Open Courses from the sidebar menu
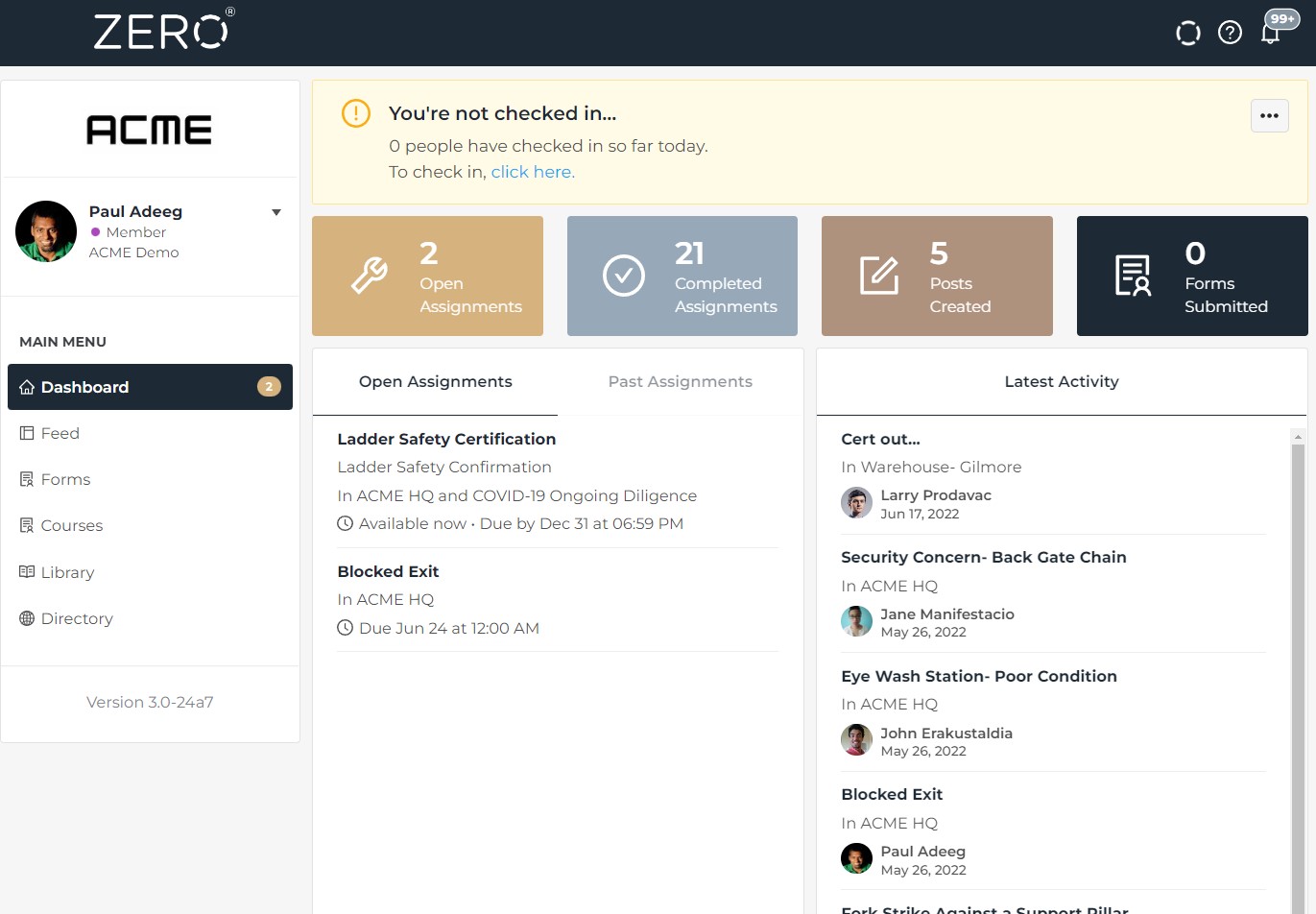This screenshot has width=1316, height=914. 71,526
